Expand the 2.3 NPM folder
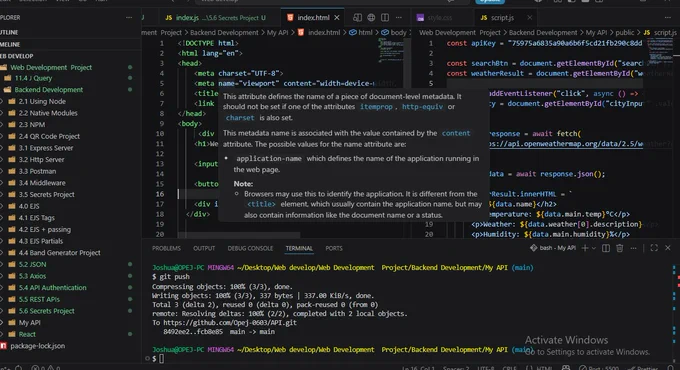 point(32,125)
